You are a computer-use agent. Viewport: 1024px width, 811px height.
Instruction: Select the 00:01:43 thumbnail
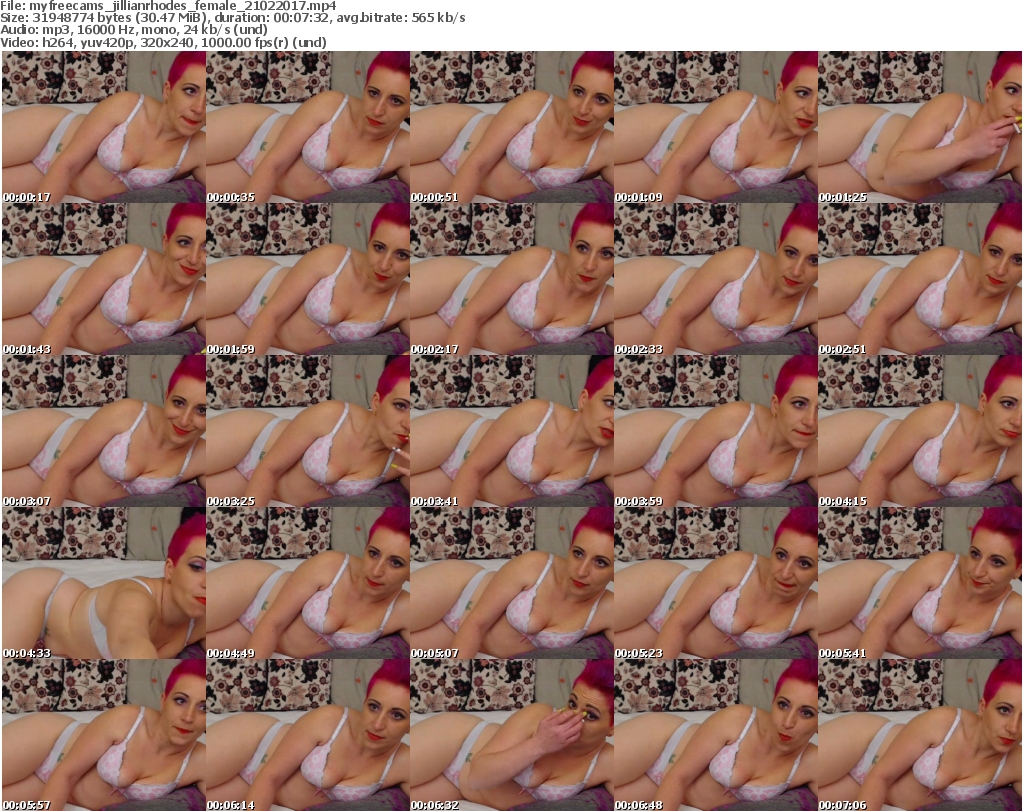tap(104, 279)
